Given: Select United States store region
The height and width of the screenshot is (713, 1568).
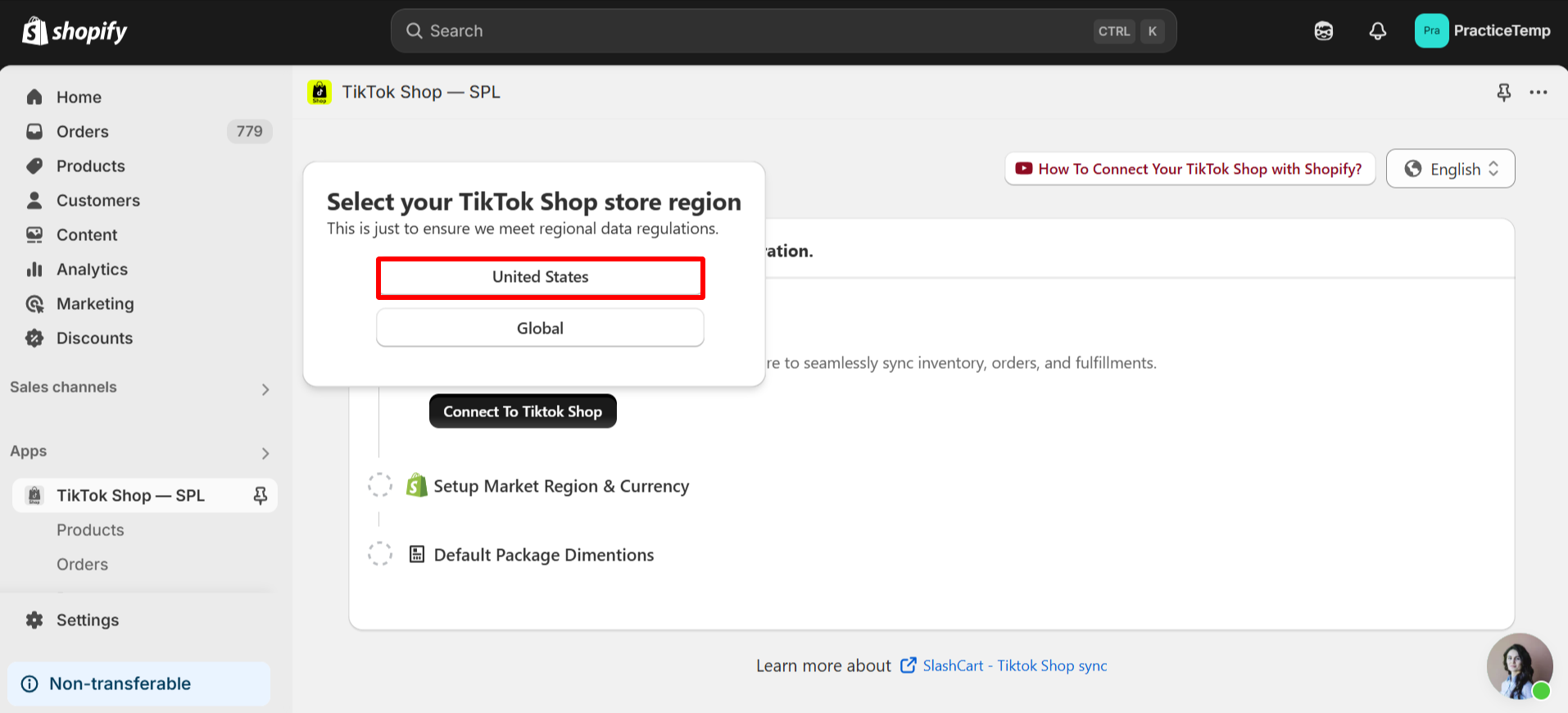Looking at the screenshot, I should [540, 278].
